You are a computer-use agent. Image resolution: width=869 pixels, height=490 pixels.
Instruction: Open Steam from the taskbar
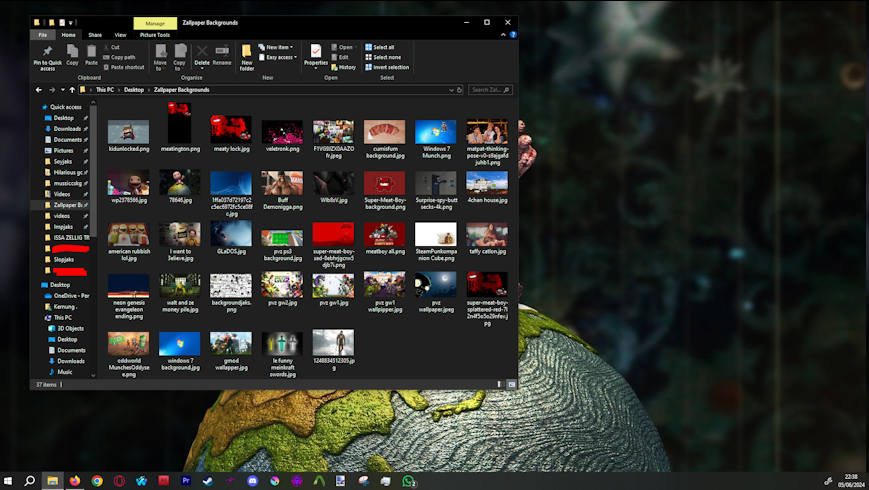click(208, 481)
